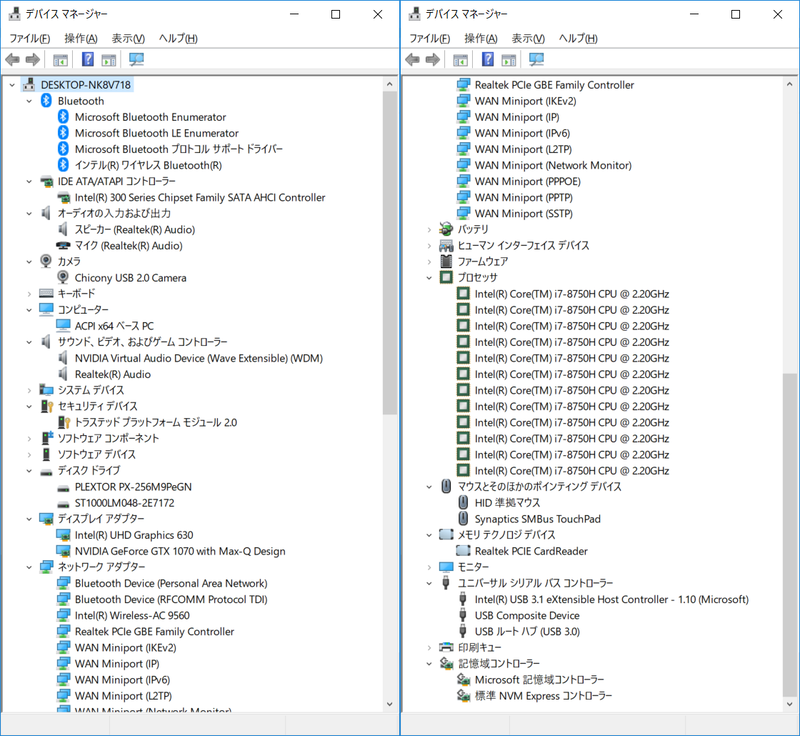Click the ディスプレイ アダプター category icon

point(46,519)
